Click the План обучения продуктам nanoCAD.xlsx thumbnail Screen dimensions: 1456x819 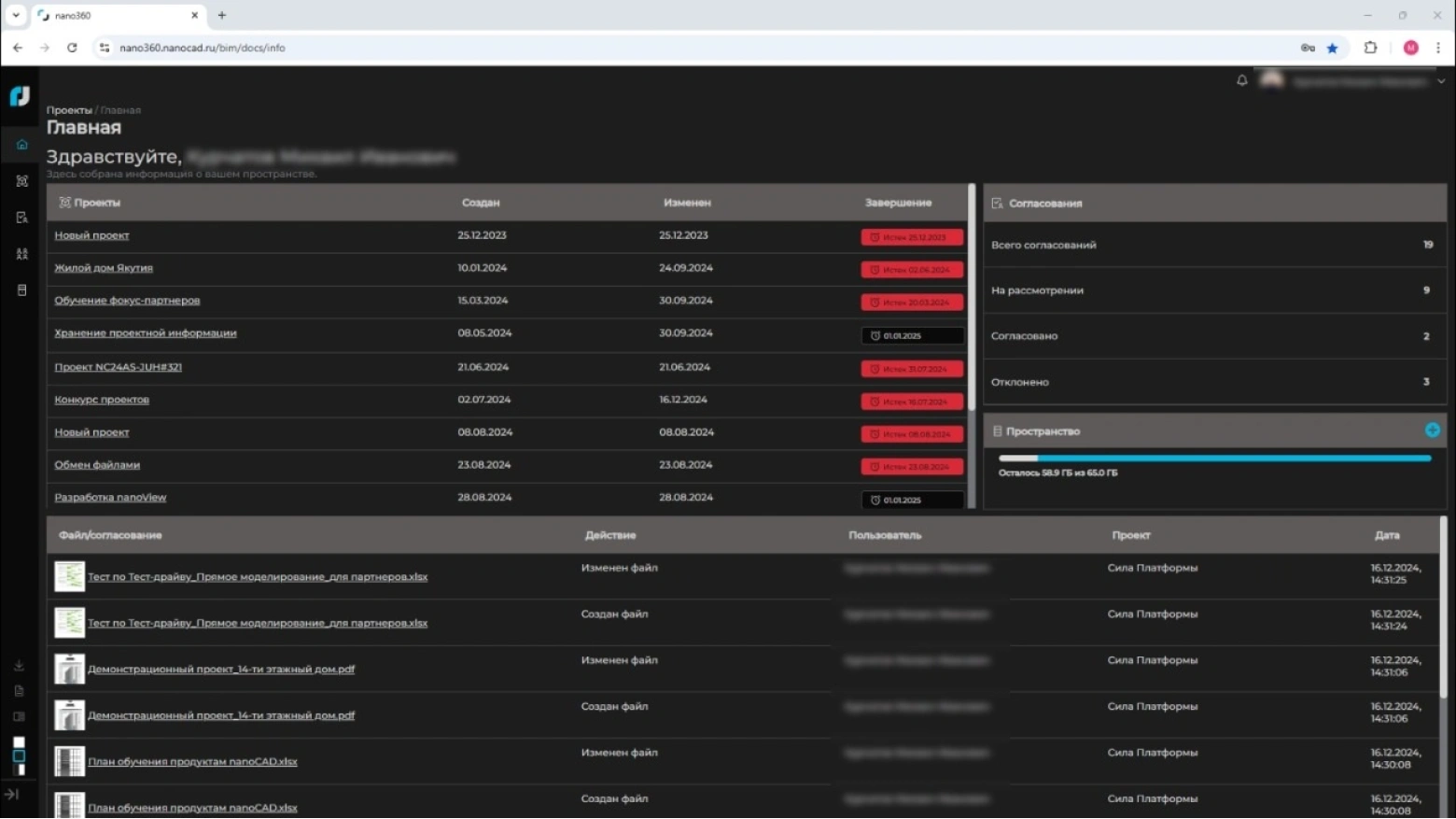(x=69, y=761)
